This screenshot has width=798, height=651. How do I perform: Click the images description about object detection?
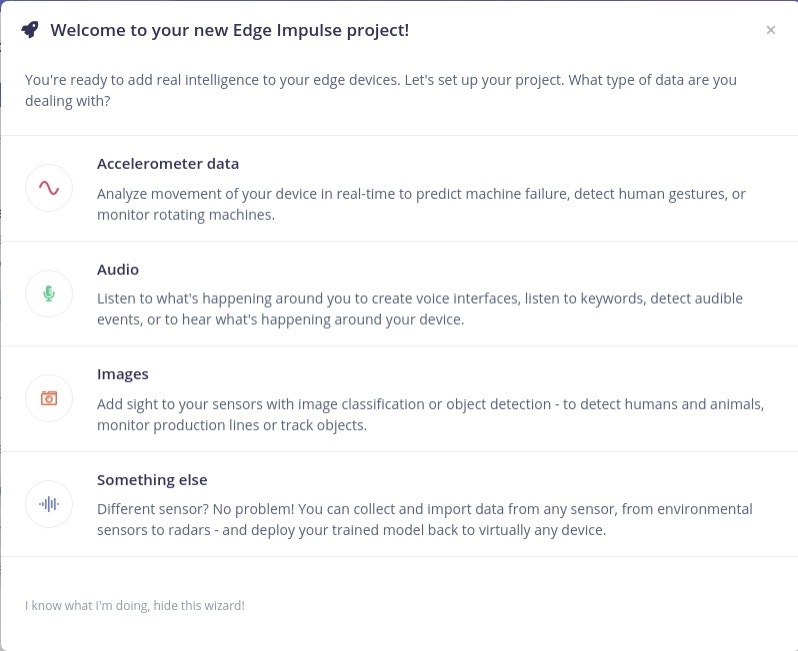(430, 404)
